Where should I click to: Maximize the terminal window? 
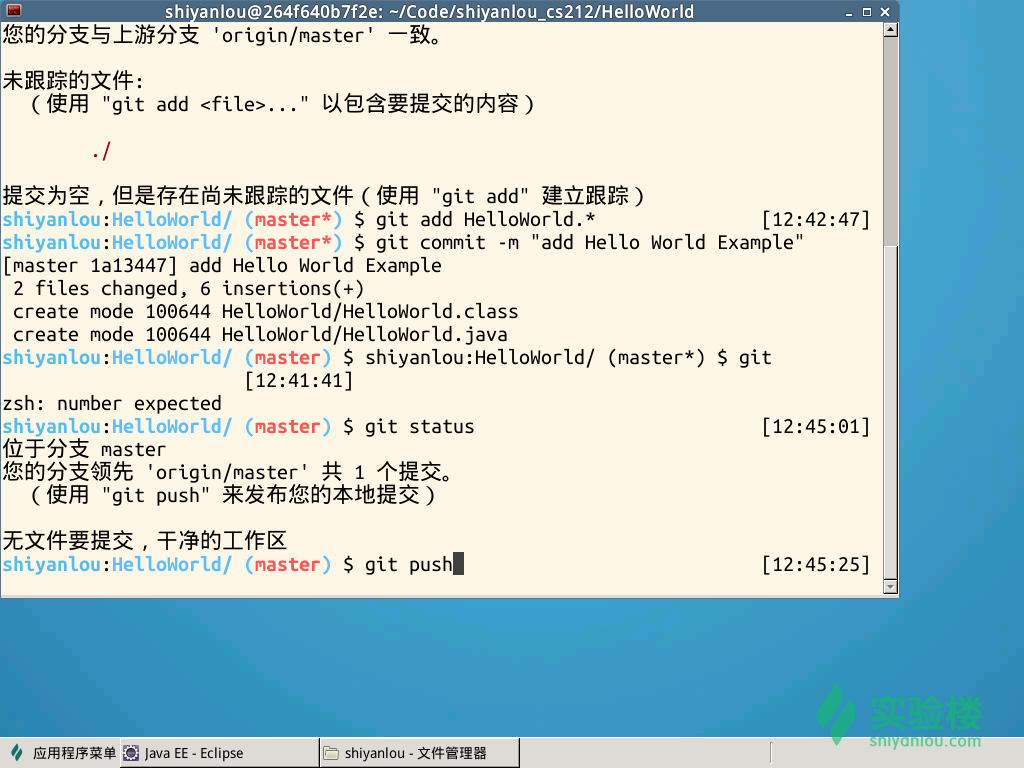pyautogui.click(x=867, y=12)
